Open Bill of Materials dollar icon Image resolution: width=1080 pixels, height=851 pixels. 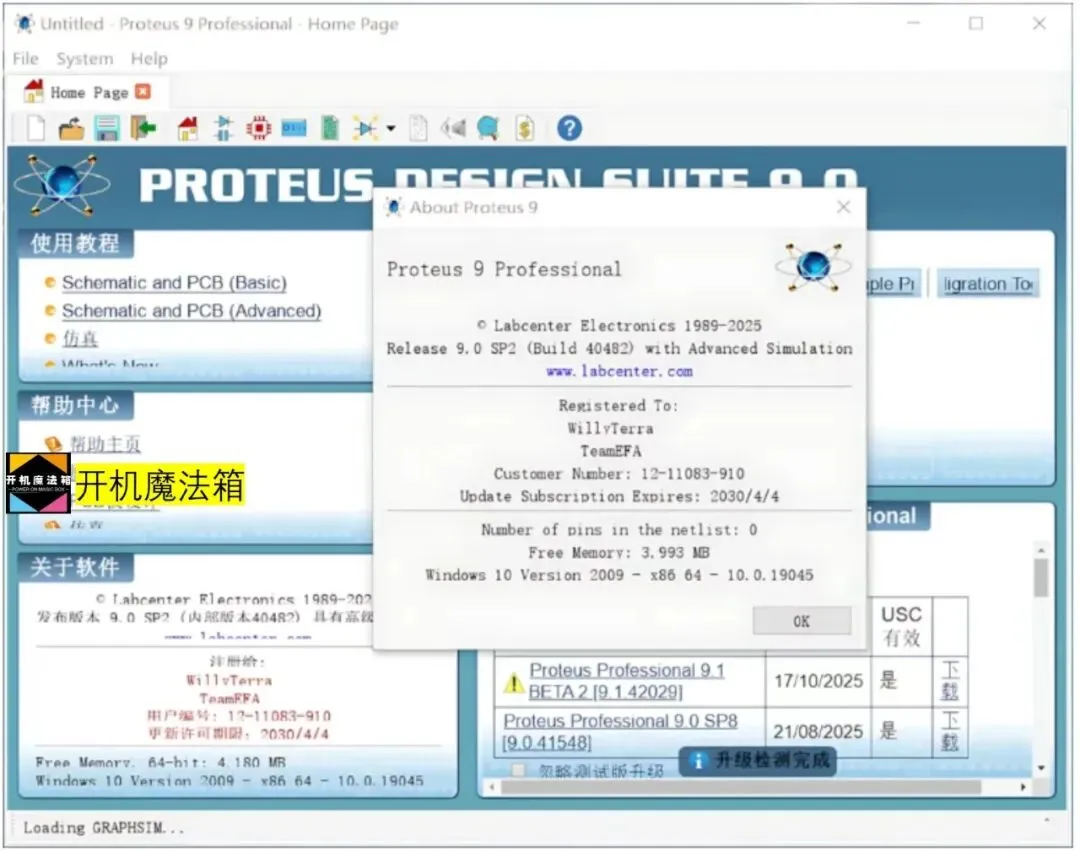524,129
